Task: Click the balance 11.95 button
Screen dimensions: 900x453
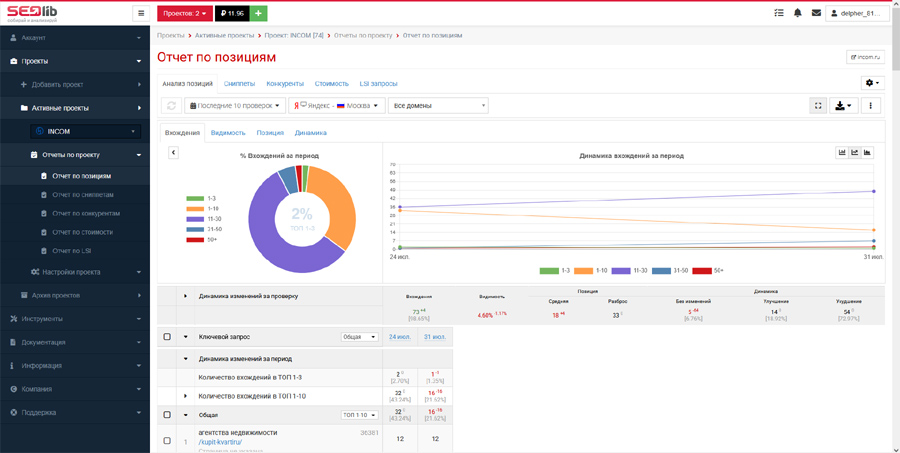Action: pos(232,13)
